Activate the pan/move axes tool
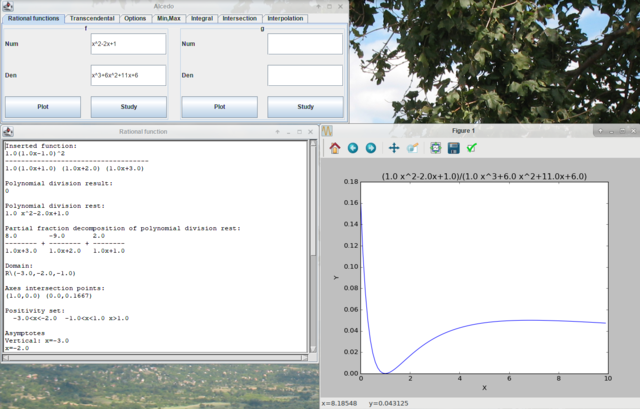This screenshot has height=409, width=640. point(394,148)
